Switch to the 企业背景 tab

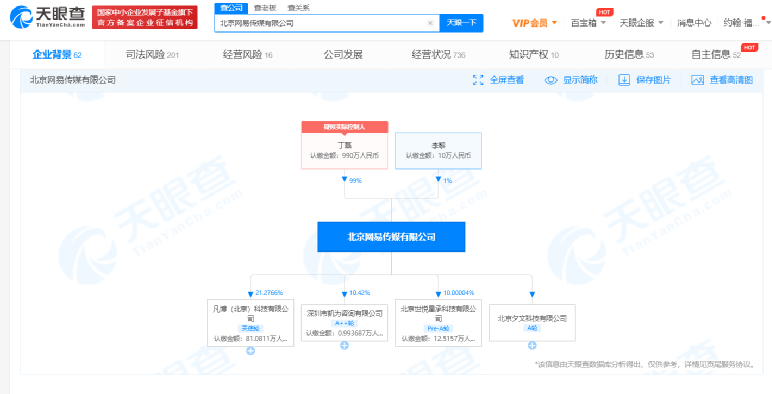point(57,55)
